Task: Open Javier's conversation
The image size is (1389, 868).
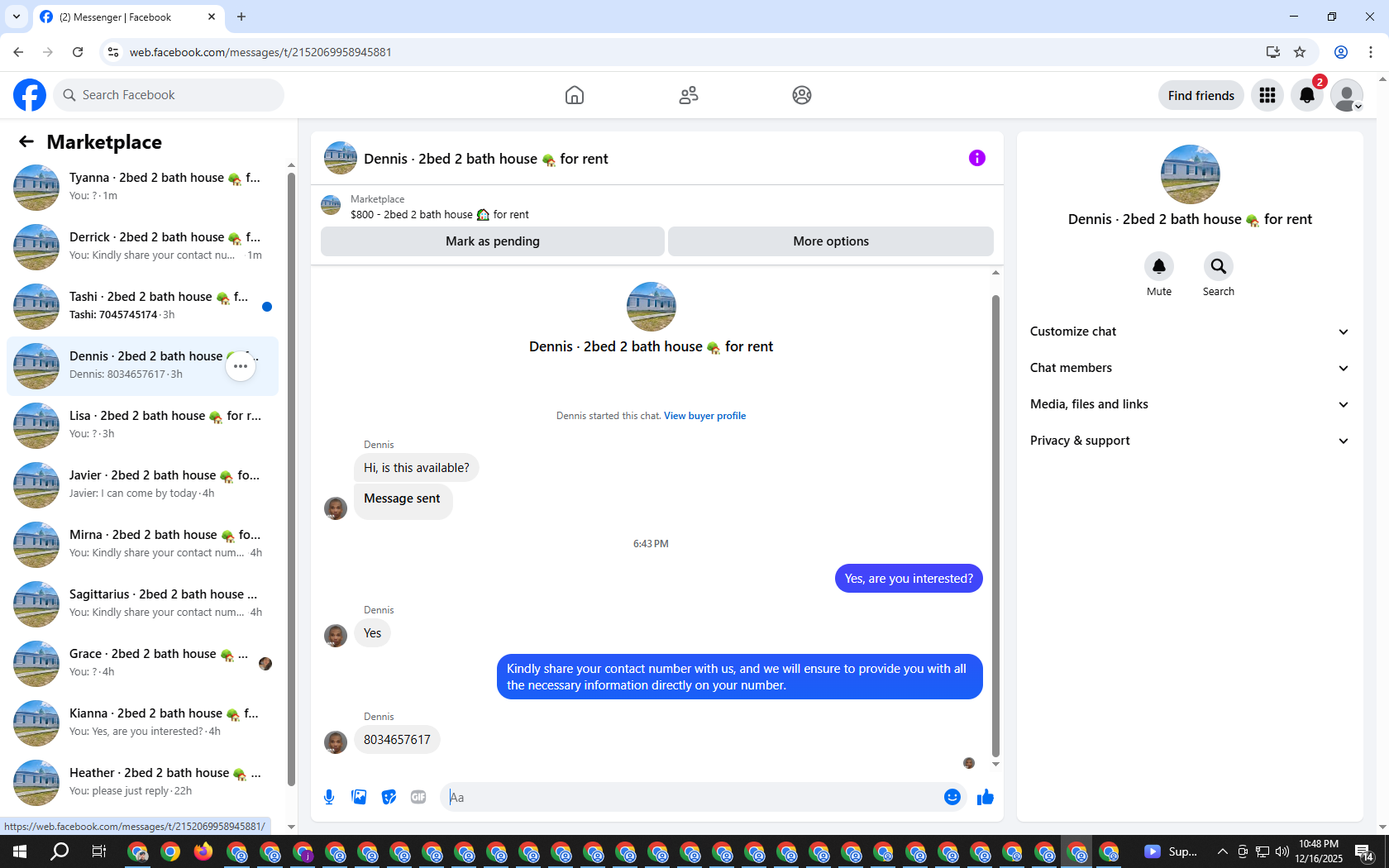Action: tap(142, 485)
